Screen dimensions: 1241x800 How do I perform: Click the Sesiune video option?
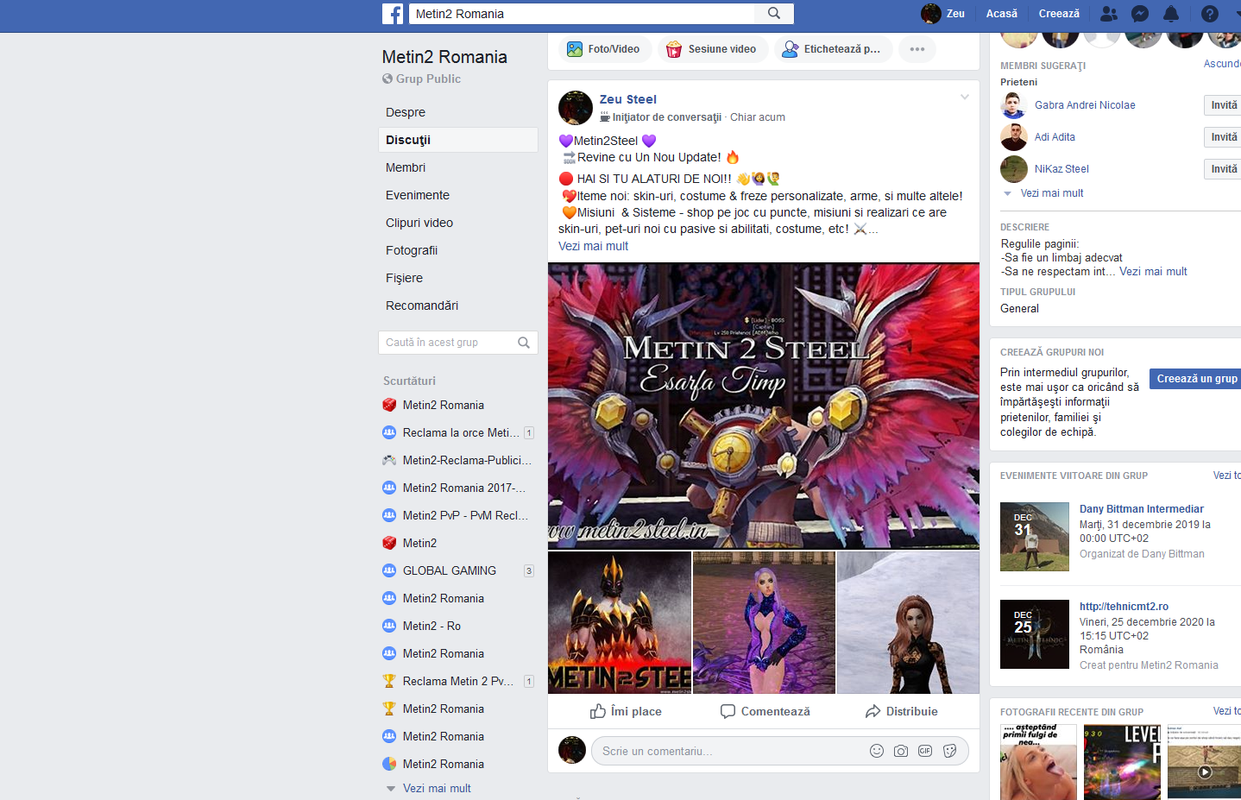pyautogui.click(x=715, y=49)
